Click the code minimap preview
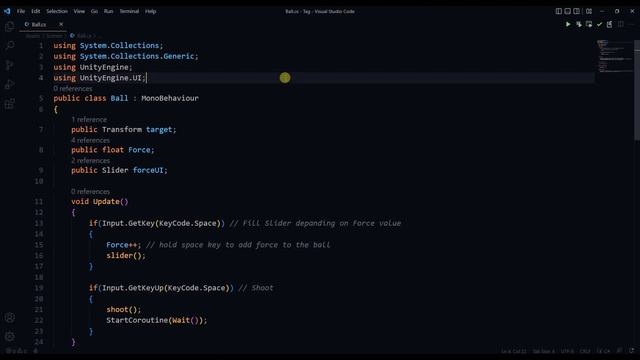Image resolution: width=640 pixels, height=360 pixels. click(615, 57)
